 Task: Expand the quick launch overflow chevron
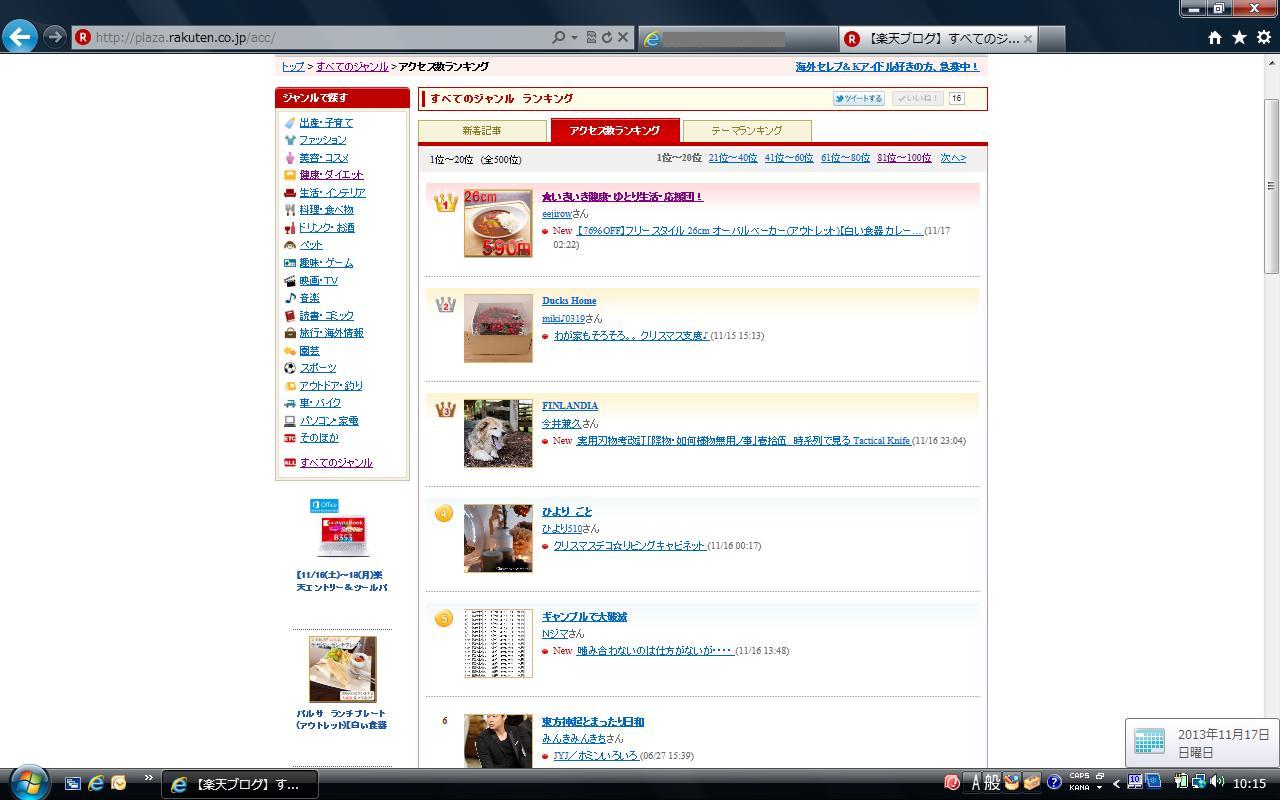click(x=149, y=778)
